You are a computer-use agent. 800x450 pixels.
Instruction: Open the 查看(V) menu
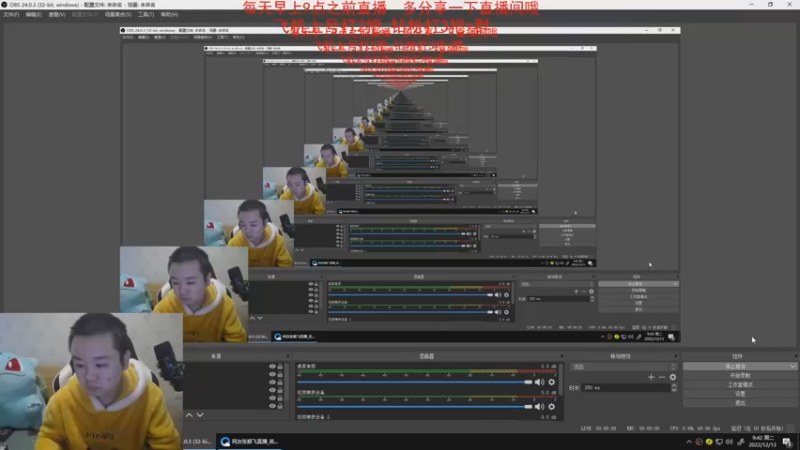[57, 15]
